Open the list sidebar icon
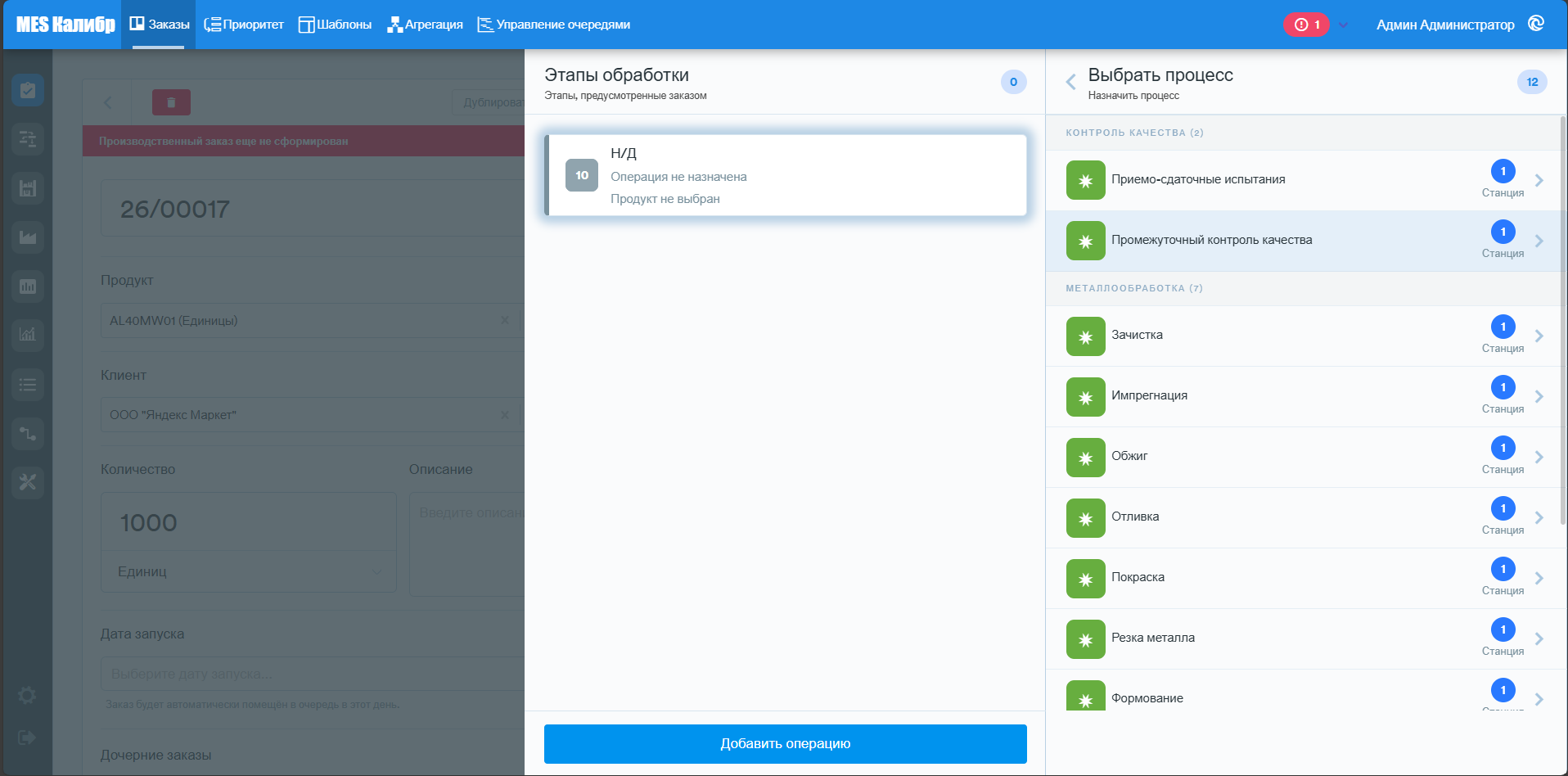This screenshot has width=1568, height=776. click(x=28, y=384)
